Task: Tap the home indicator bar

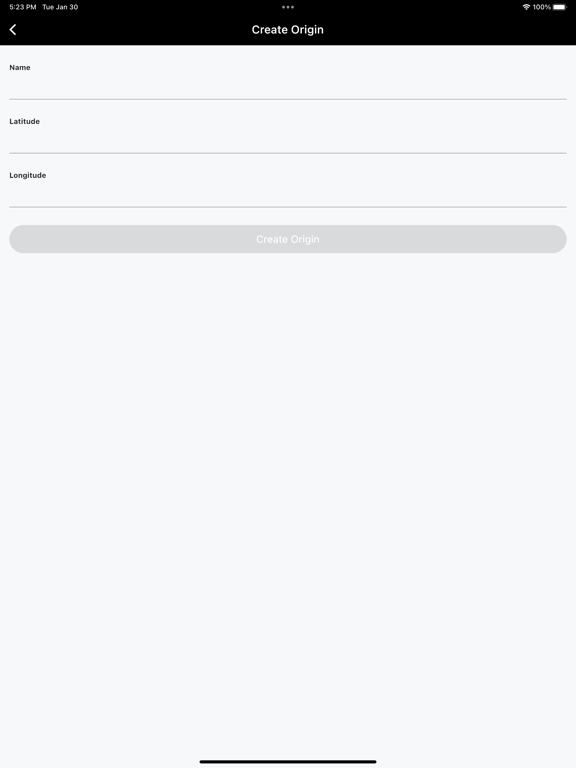Action: [x=288, y=762]
